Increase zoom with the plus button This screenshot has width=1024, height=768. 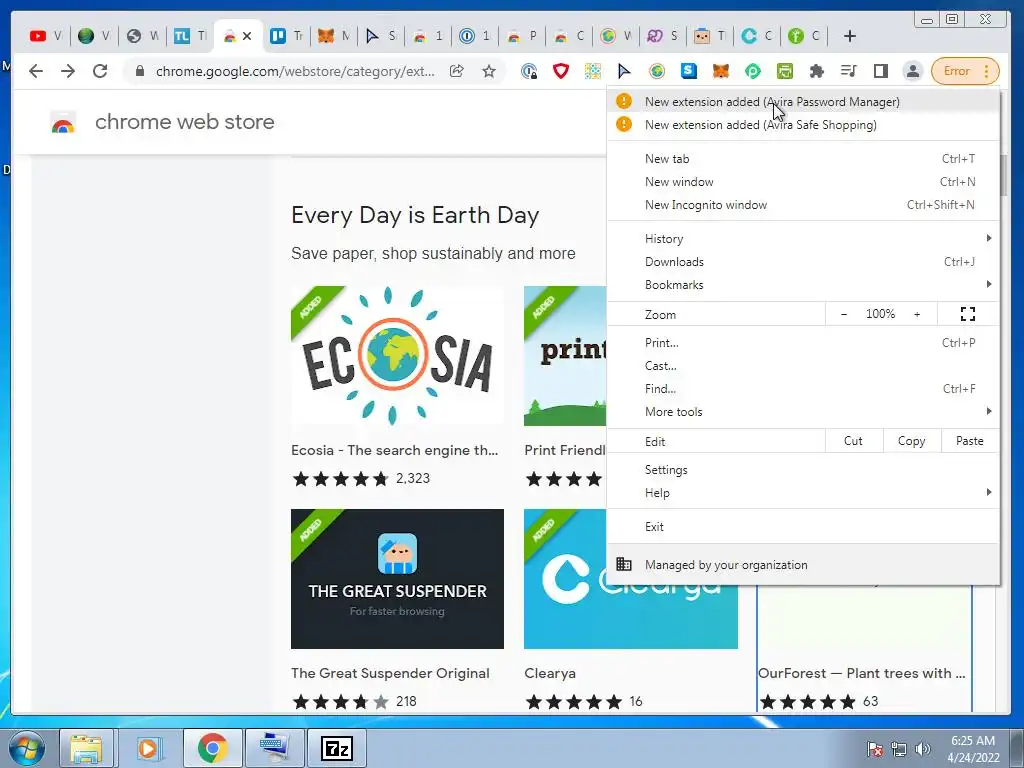pyautogui.click(x=917, y=314)
